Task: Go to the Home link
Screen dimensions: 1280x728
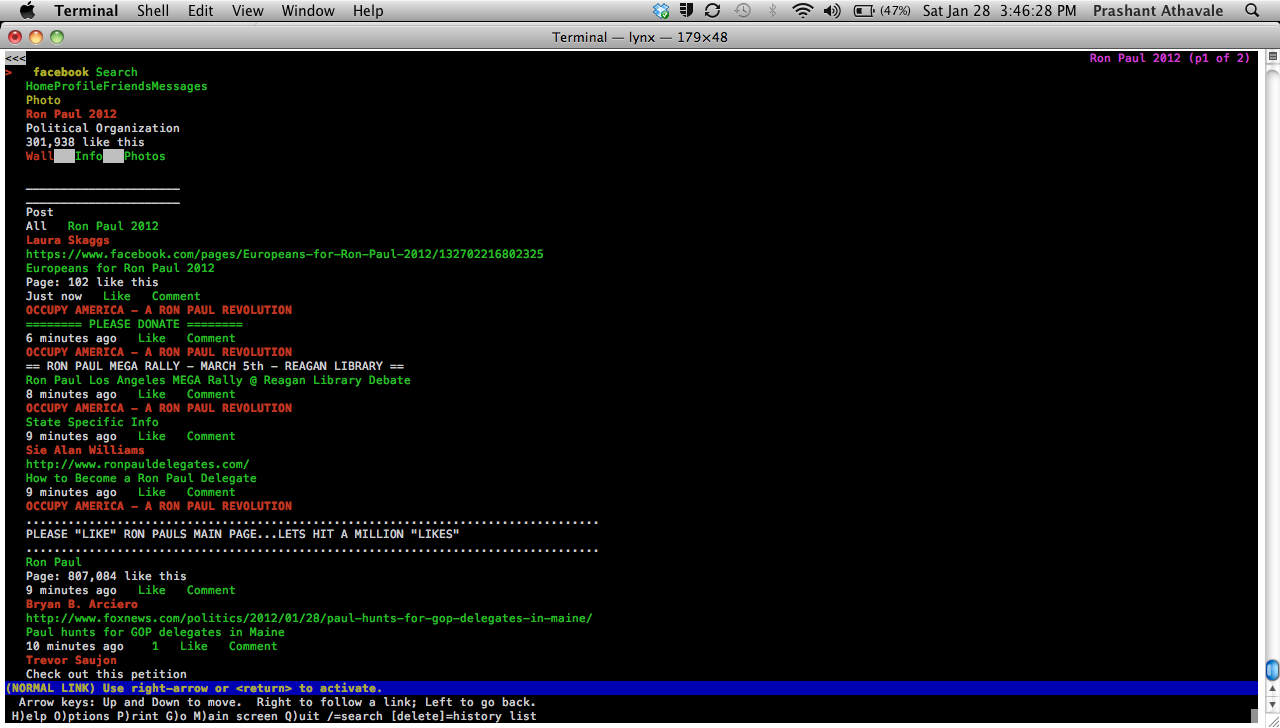Action: 40,86
